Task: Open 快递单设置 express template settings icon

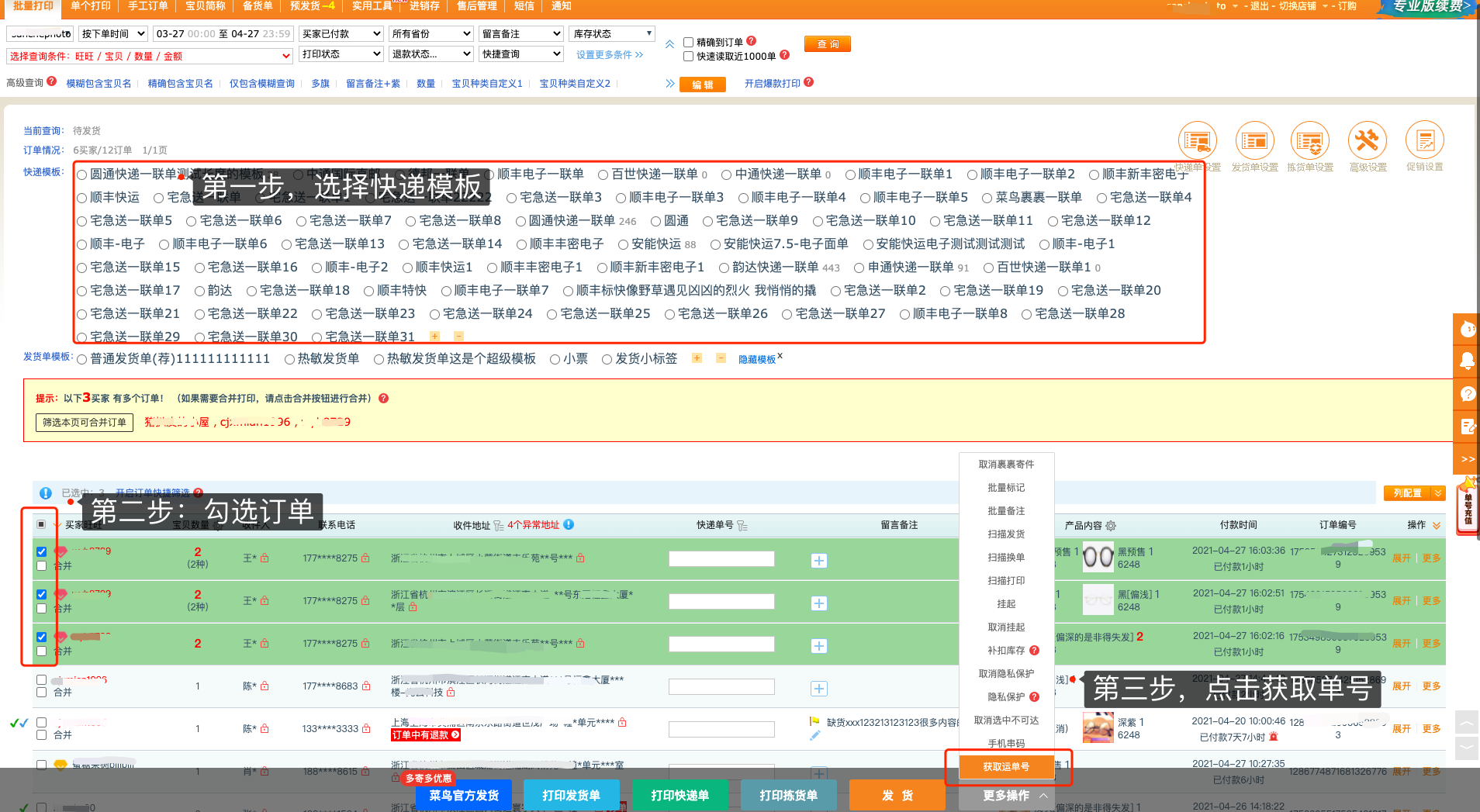Action: [x=1197, y=142]
